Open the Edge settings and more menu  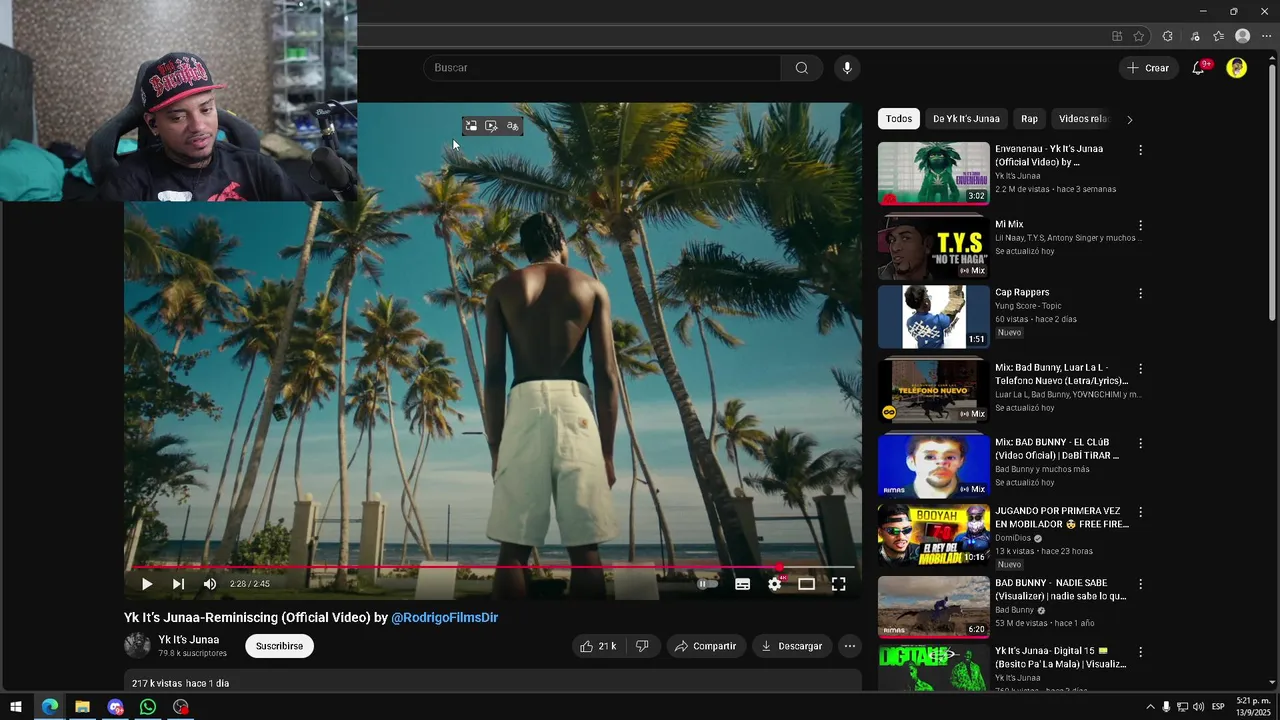pos(1266,36)
